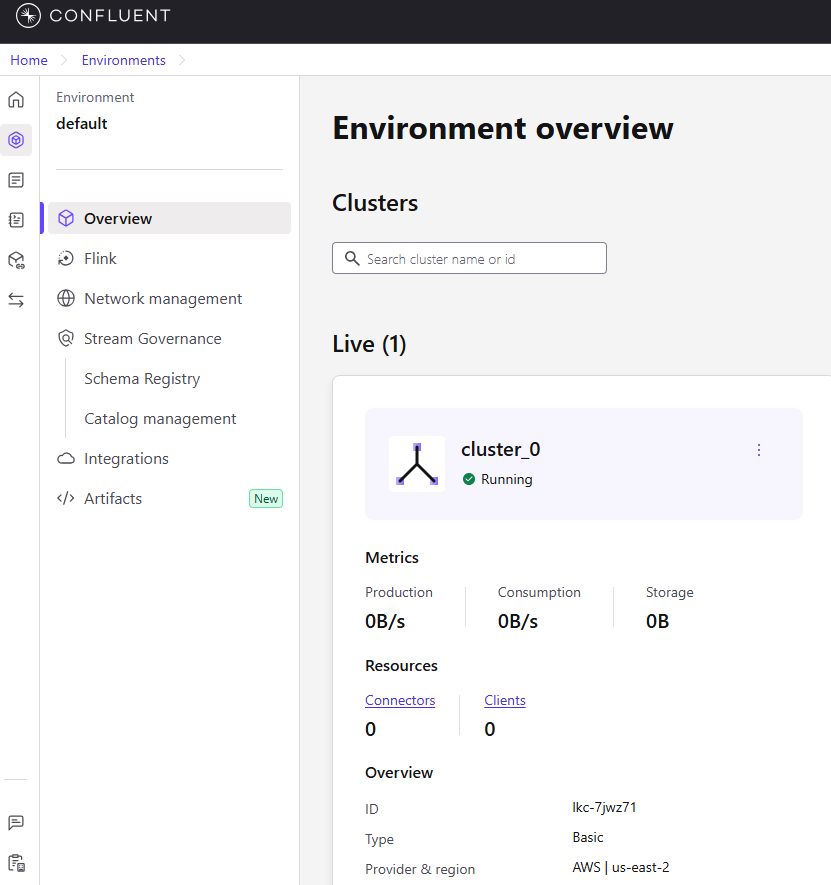
Task: Select the Environments cube icon in rail
Action: tap(16, 139)
